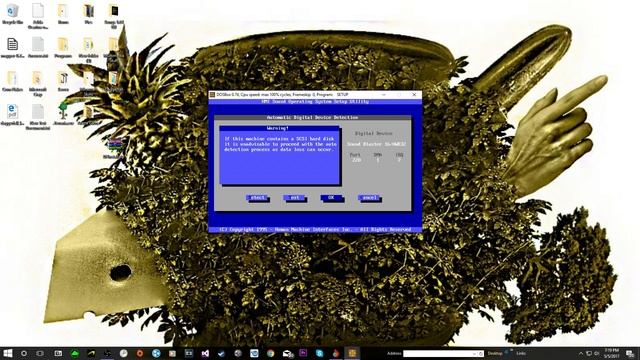
Task: Click the network icon in the system tray
Action: [x=589, y=353]
